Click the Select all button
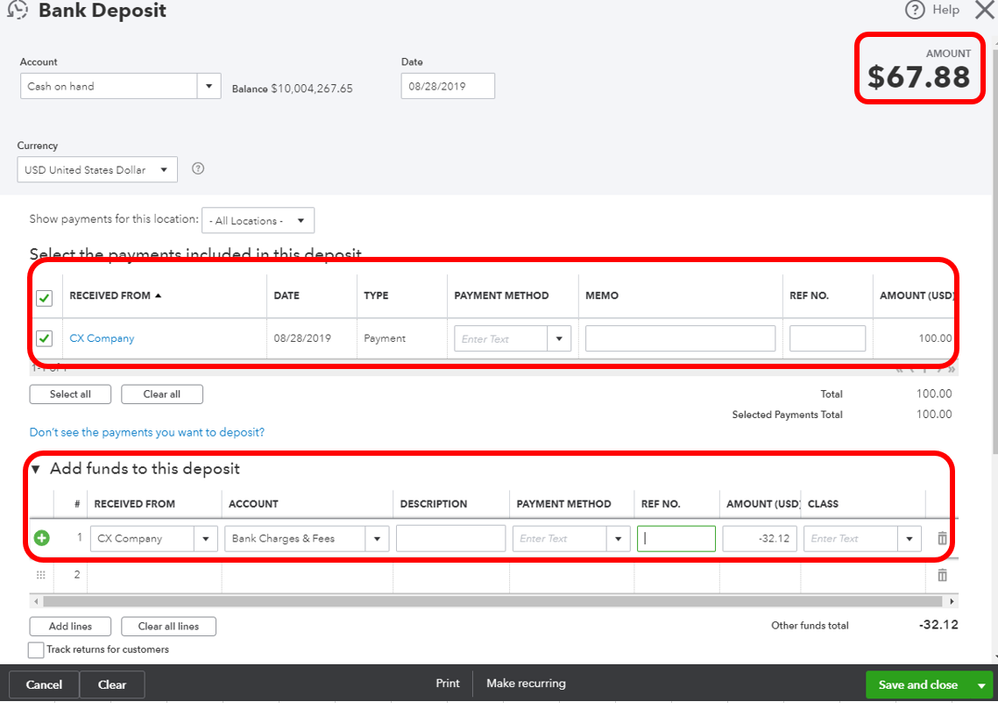Viewport: 998px width, 703px height. pyautogui.click(x=70, y=394)
